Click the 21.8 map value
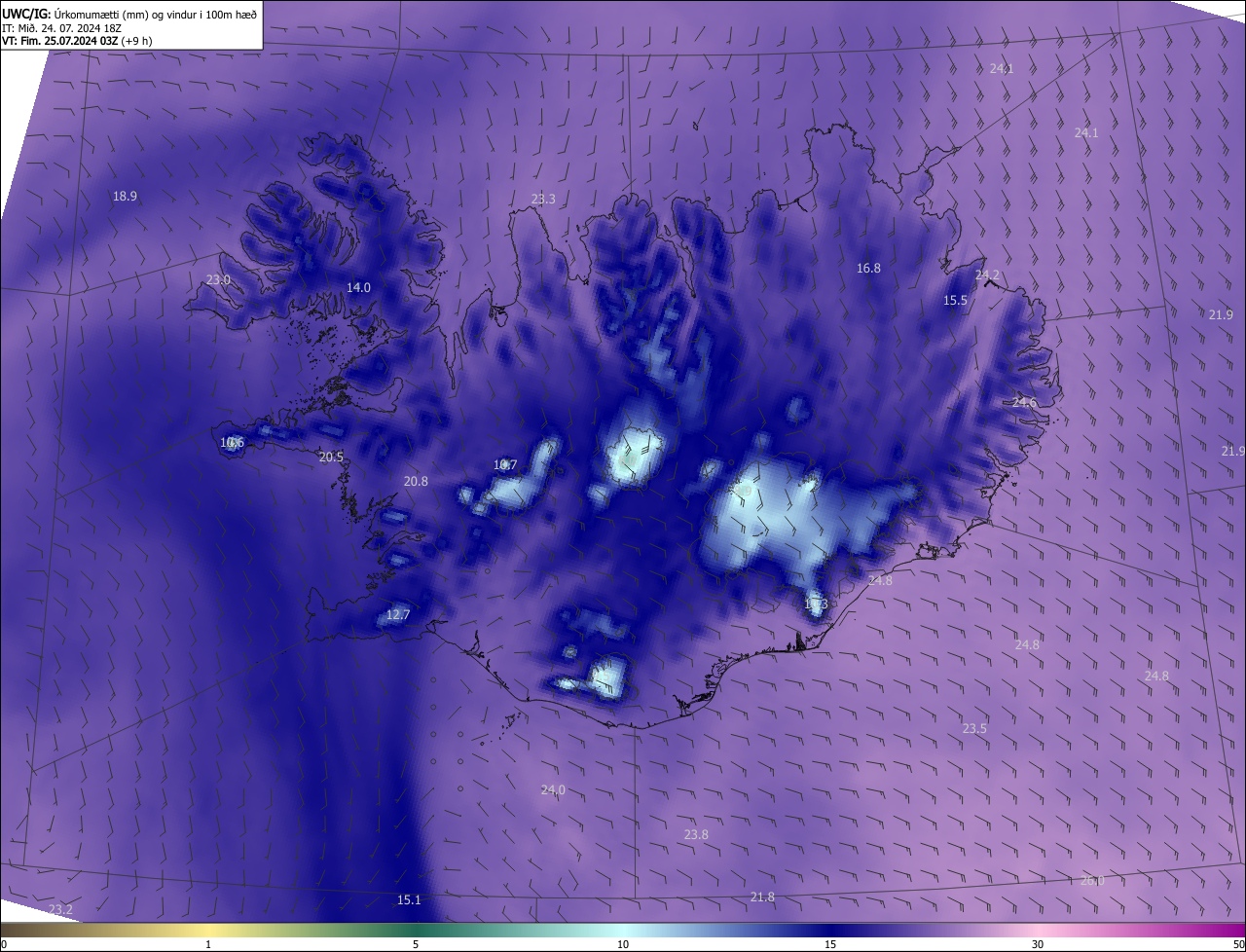 coord(762,897)
